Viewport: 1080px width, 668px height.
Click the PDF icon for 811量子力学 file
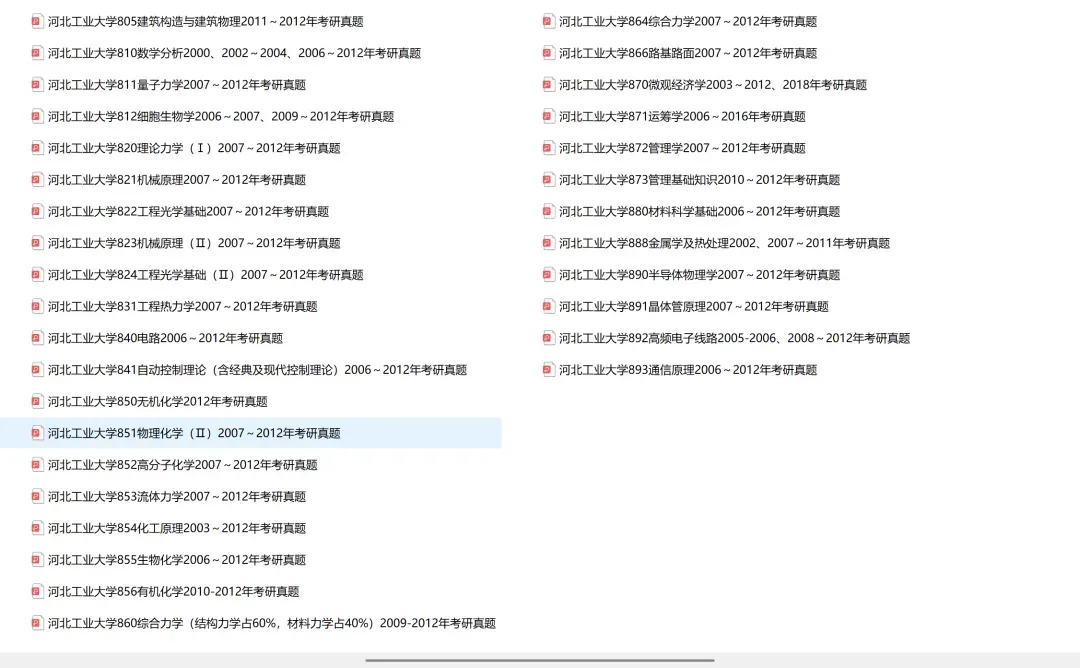click(x=35, y=84)
